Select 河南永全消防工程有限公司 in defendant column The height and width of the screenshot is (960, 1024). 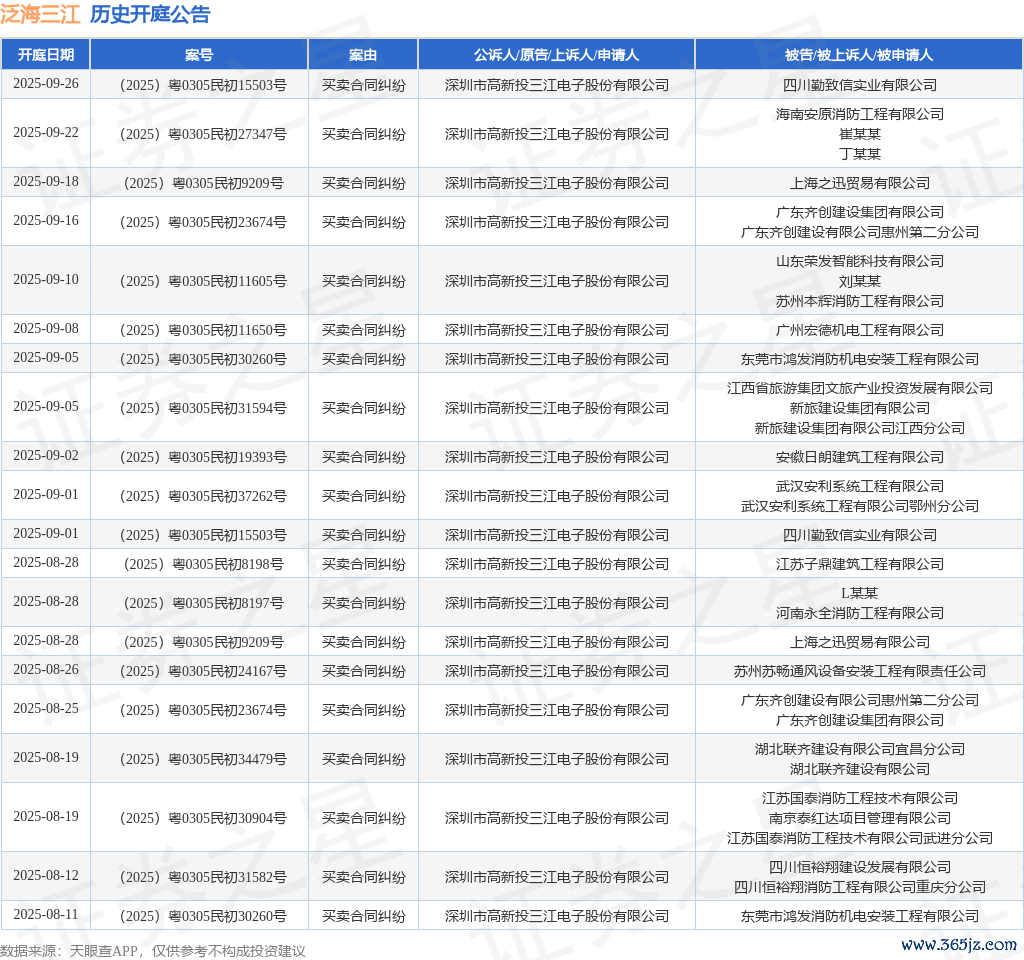point(859,613)
